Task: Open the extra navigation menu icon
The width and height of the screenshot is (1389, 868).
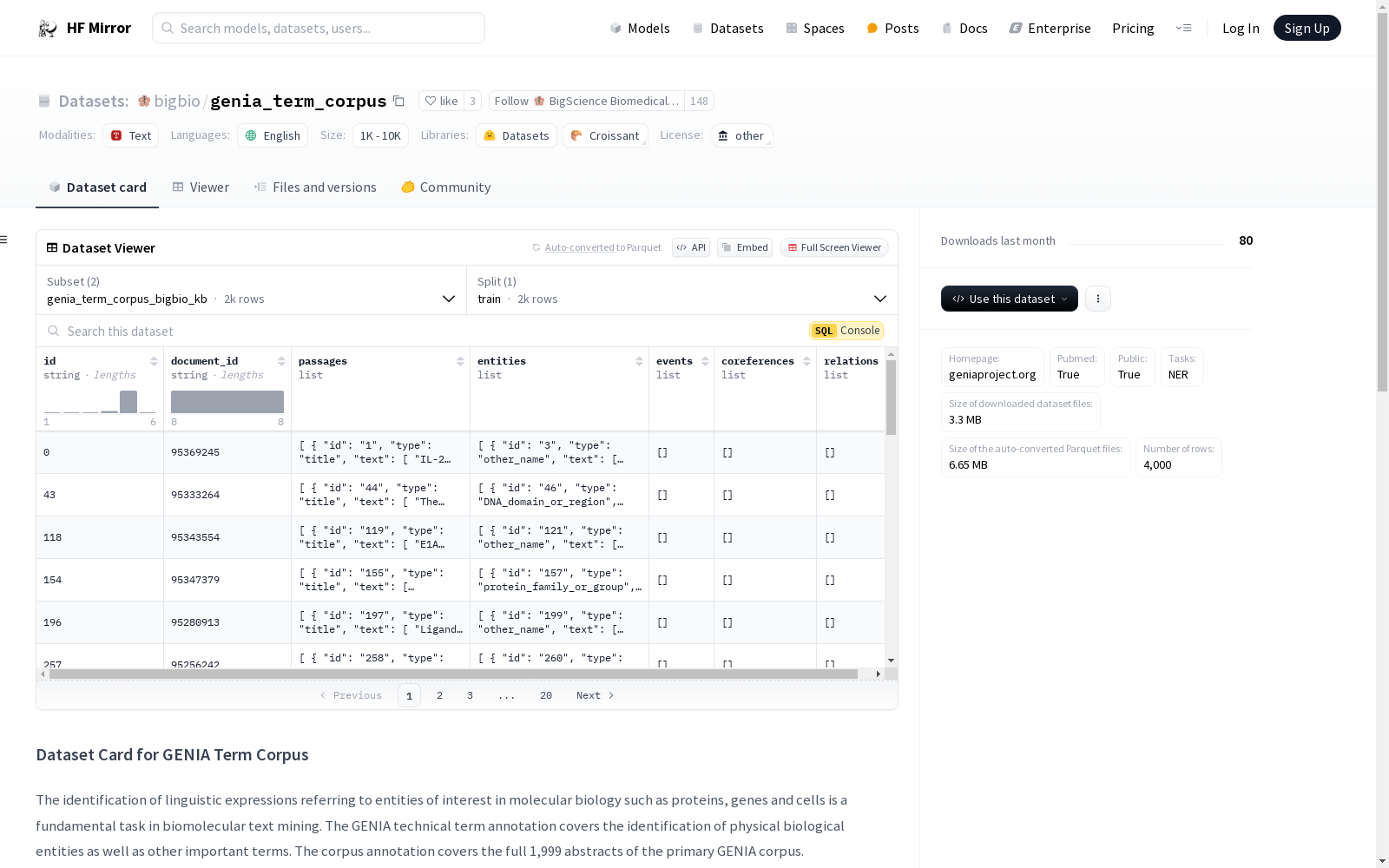Action: click(1183, 28)
